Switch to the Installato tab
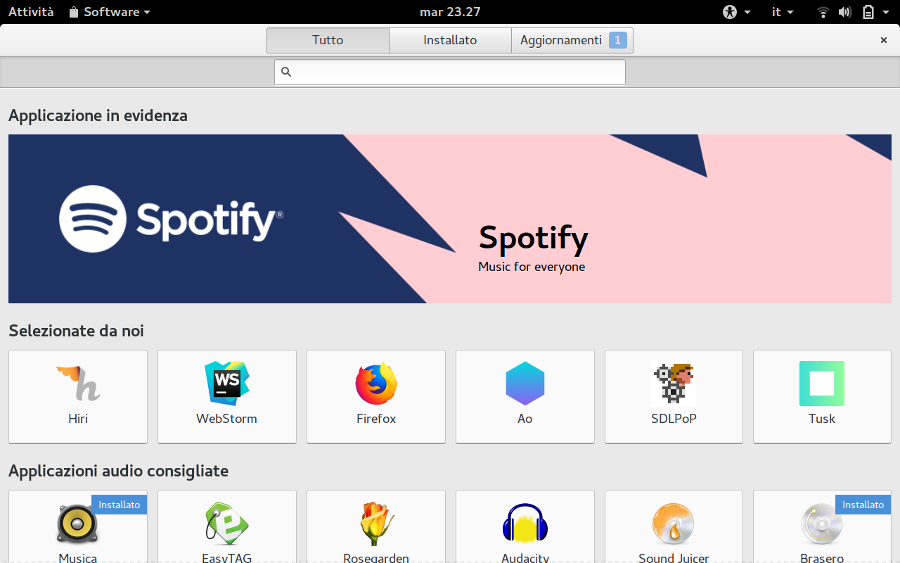This screenshot has height=563, width=900. (x=450, y=40)
